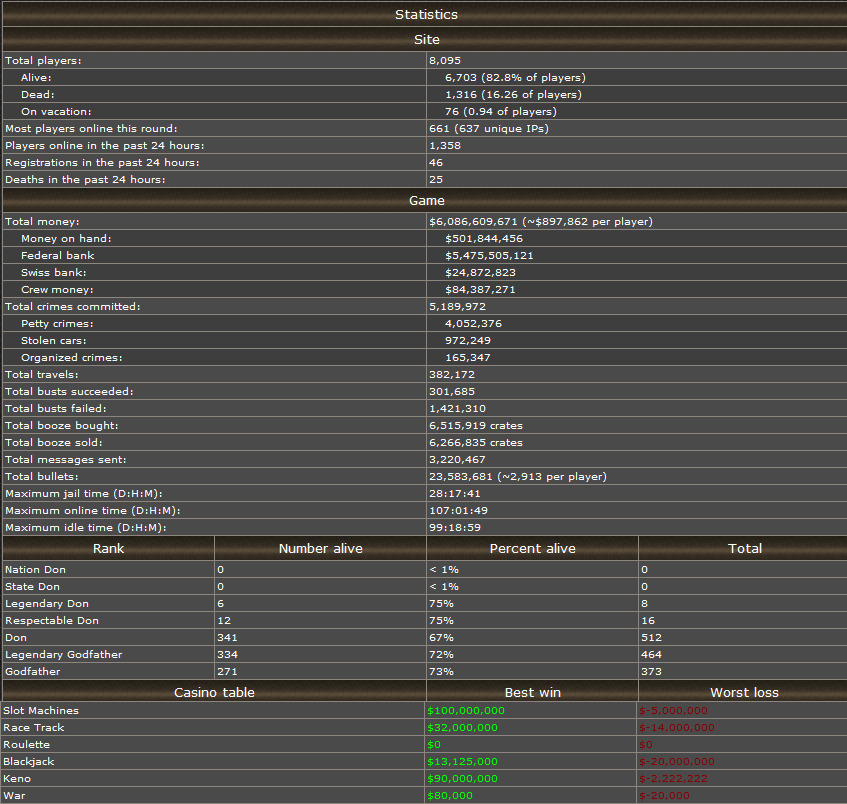
Task: Select the Organized crimes value 165,347
Action: [468, 358]
